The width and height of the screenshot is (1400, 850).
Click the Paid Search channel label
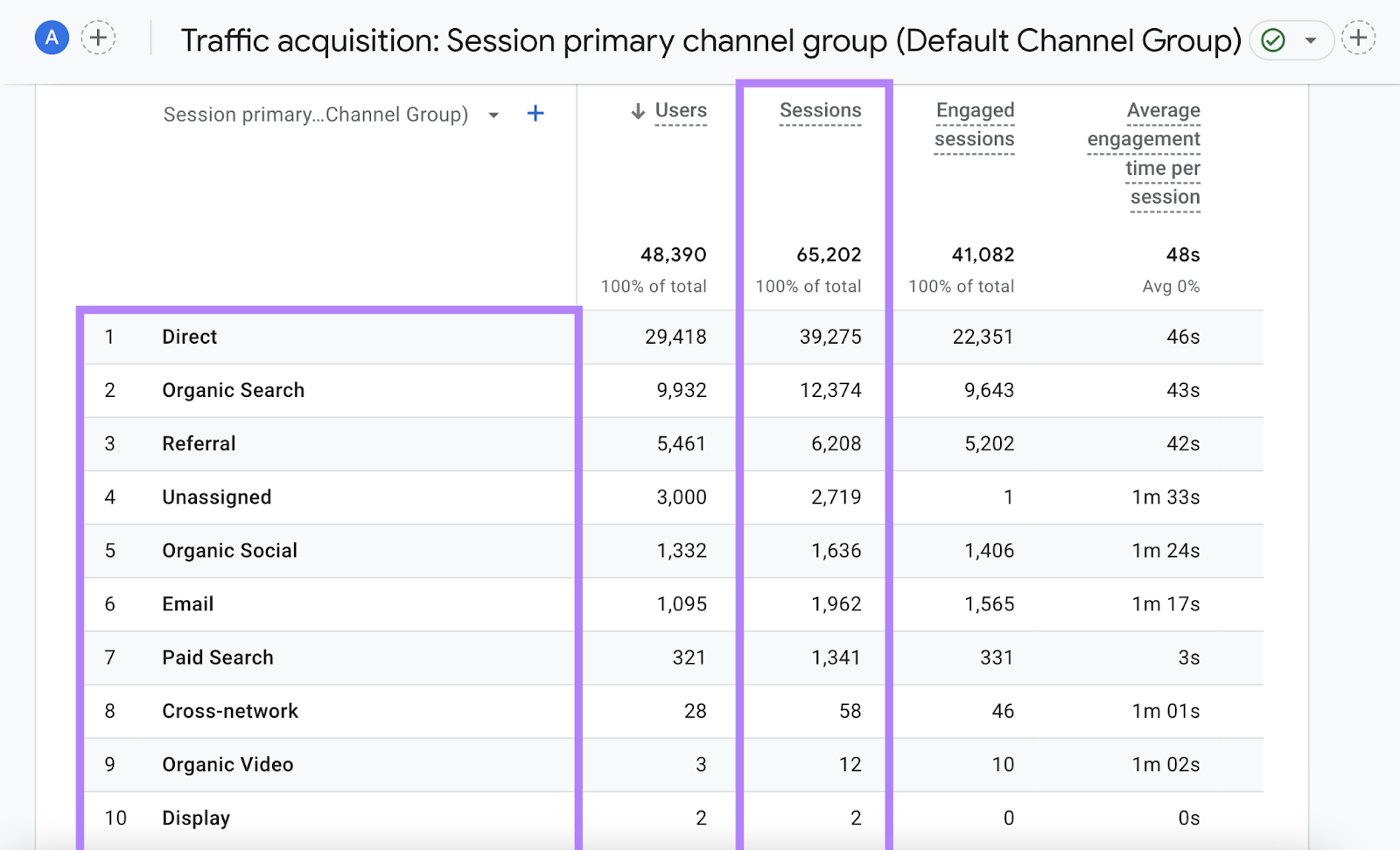click(x=217, y=658)
